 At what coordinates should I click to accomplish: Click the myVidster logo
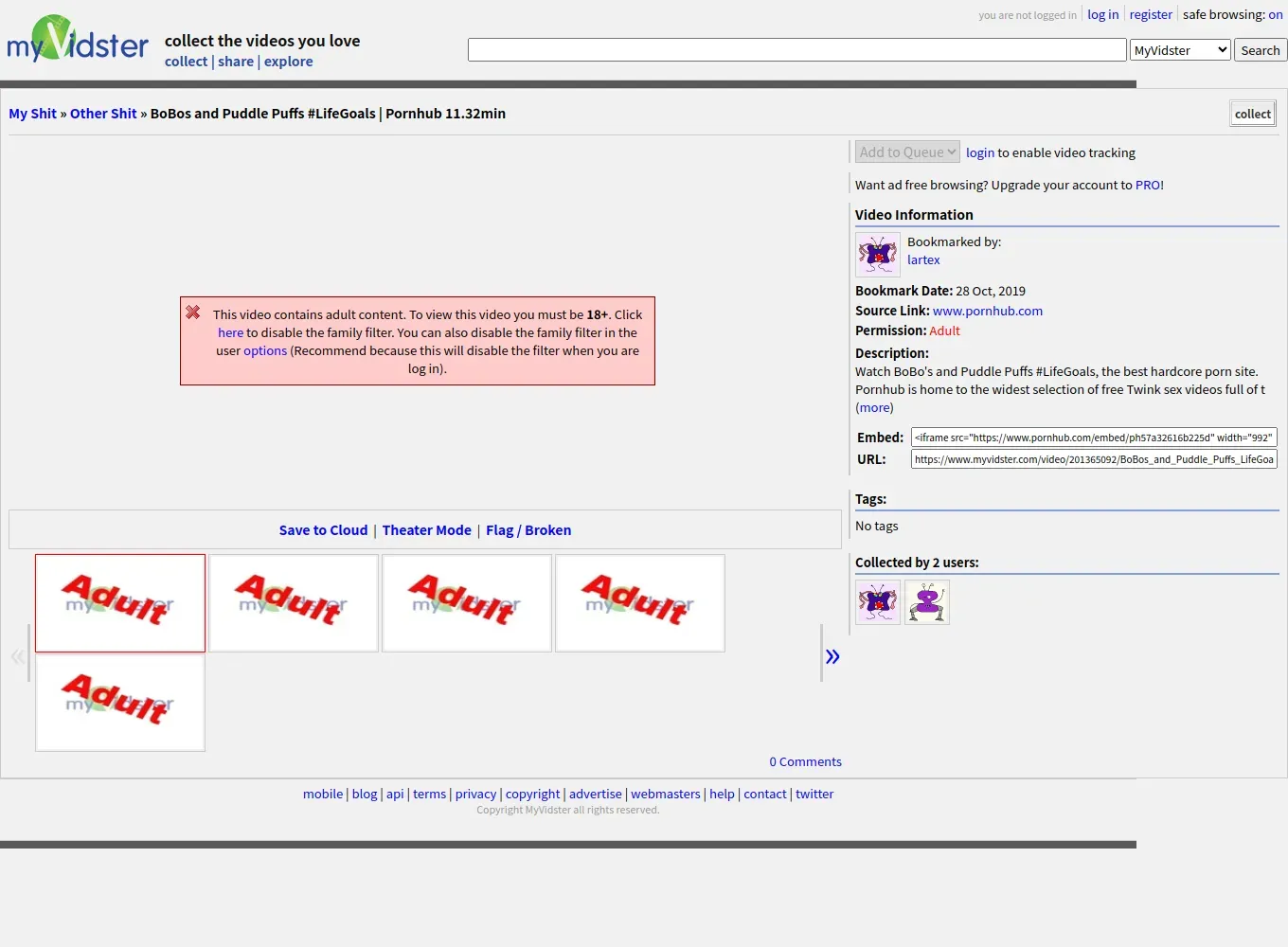click(x=78, y=40)
